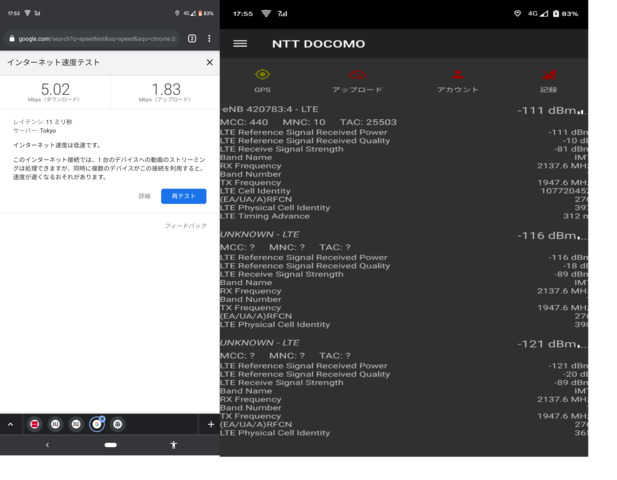Switch to the last circular tab icon
This screenshot has width=617, height=480.
(x=118, y=424)
